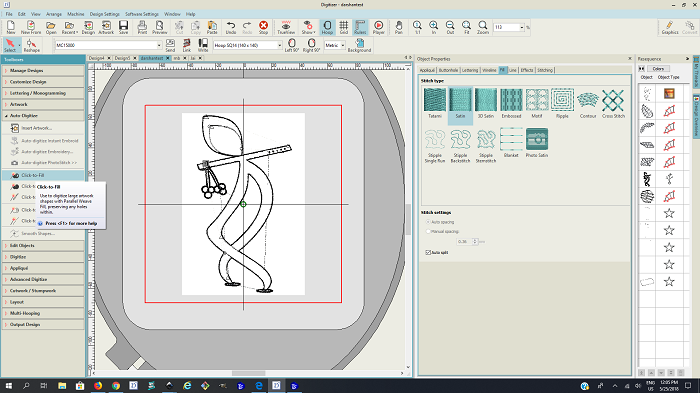Select the Manual spacing radio button
The width and height of the screenshot is (700, 393).
(428, 231)
